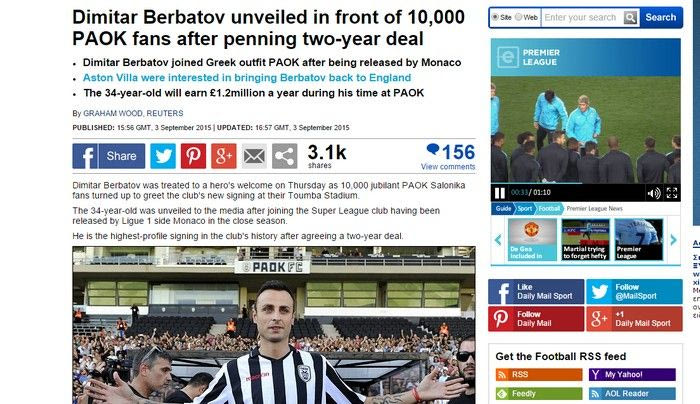Mute the video with the speaker icon
This screenshot has width=700, height=404.
[654, 193]
